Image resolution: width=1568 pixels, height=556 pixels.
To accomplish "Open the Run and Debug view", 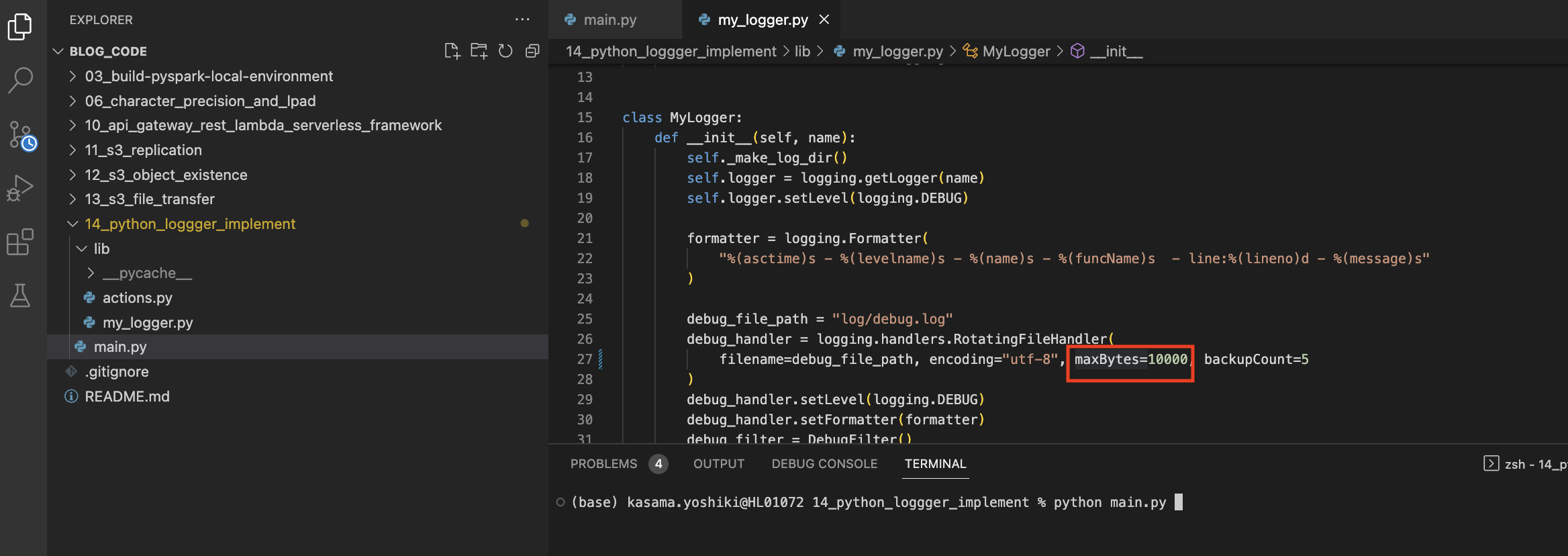I will pyautogui.click(x=20, y=188).
